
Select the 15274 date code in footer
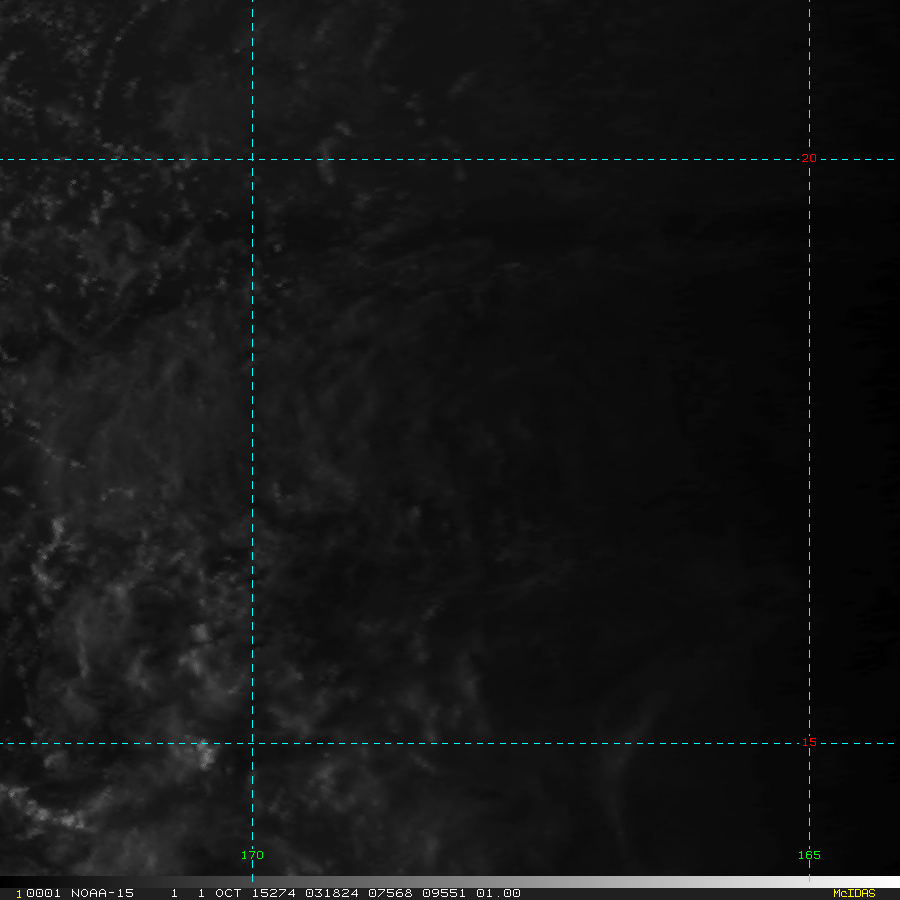tap(269, 893)
